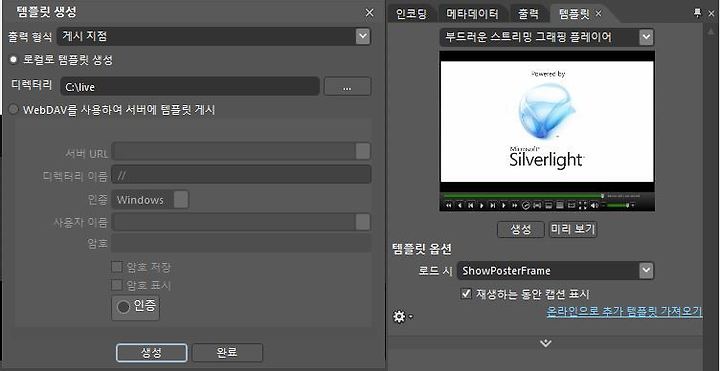The height and width of the screenshot is (371, 720).
Task: Click the 암호 password field
Action: (x=241, y=243)
